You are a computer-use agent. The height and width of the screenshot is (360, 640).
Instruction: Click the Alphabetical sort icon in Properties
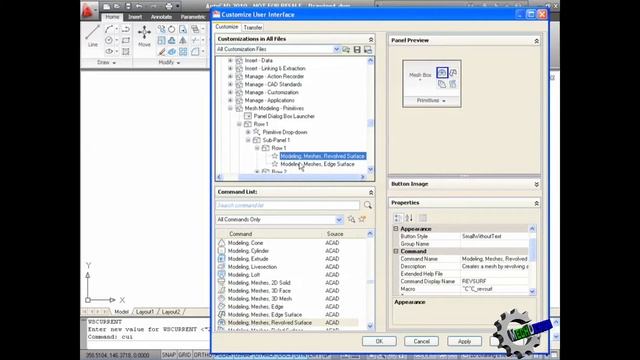coord(409,218)
